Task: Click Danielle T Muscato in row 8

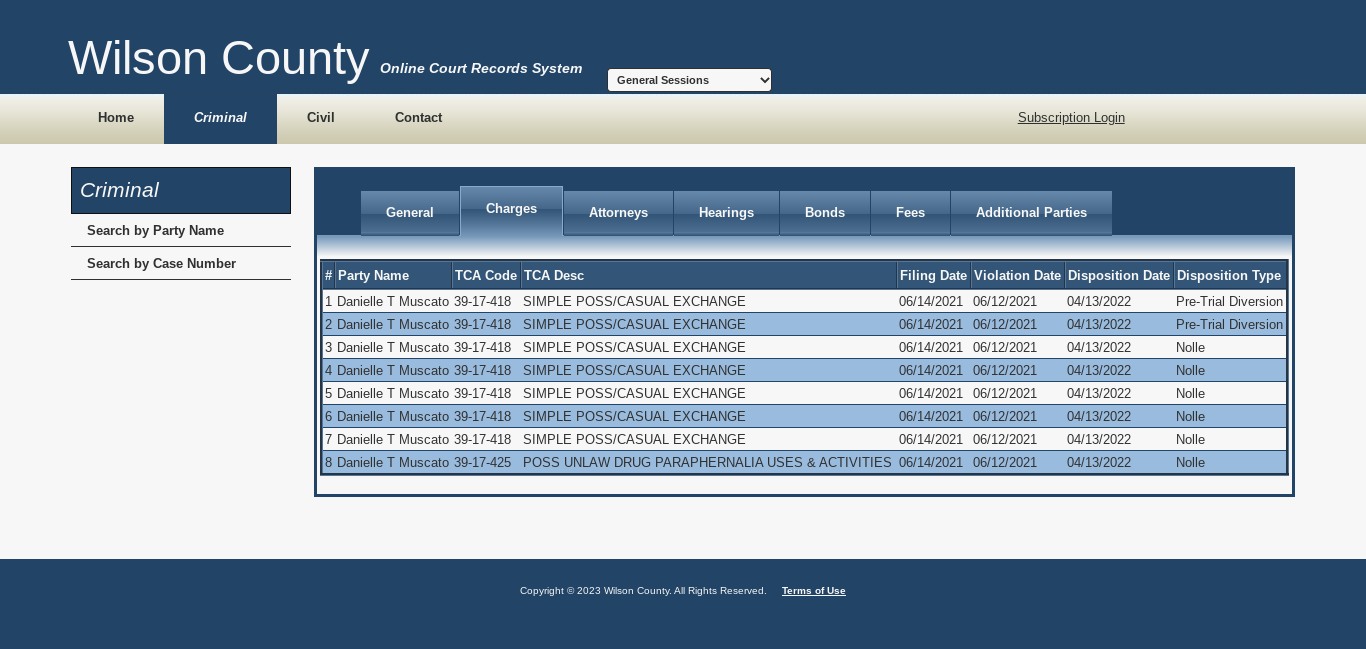Action: click(393, 463)
